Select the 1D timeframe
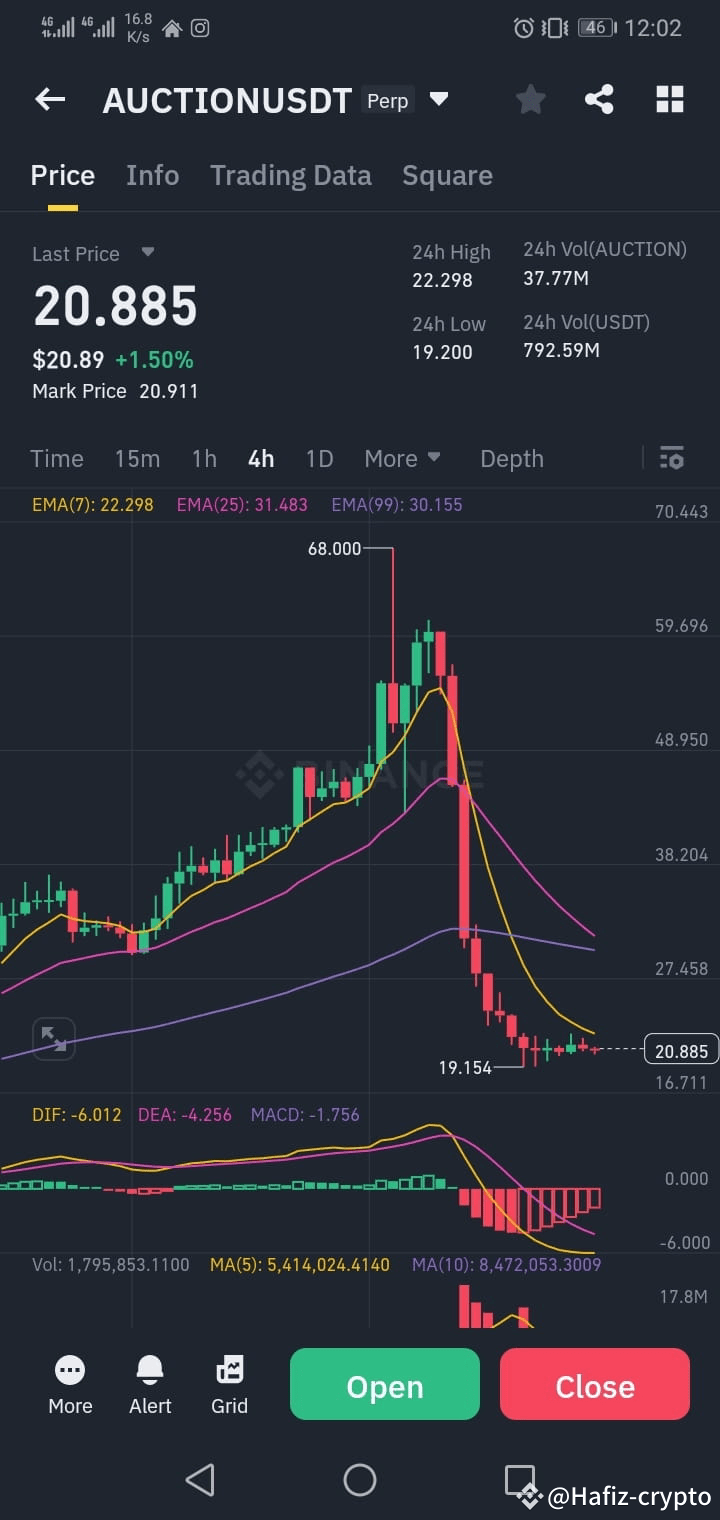The image size is (720, 1520). click(x=319, y=458)
